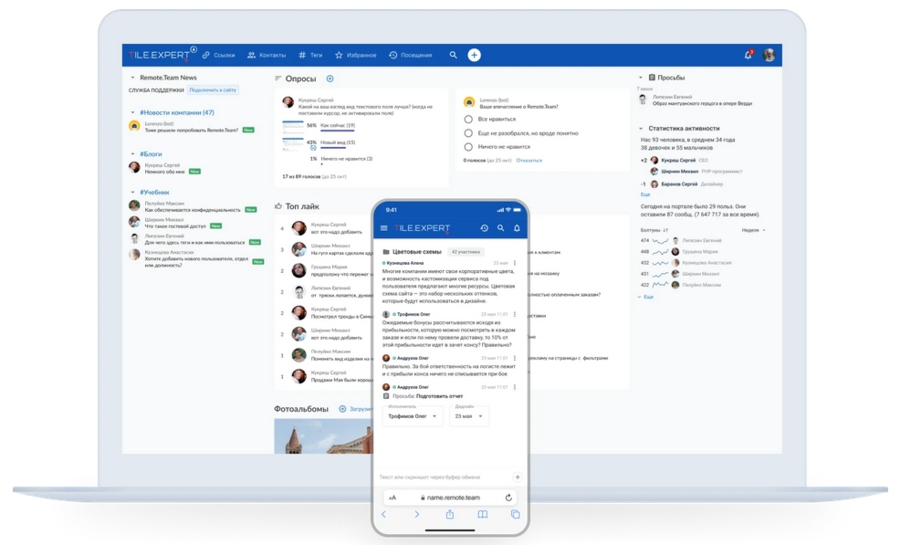Tap the history clock icon in mobile header
The height and width of the screenshot is (545, 900).
click(x=484, y=228)
